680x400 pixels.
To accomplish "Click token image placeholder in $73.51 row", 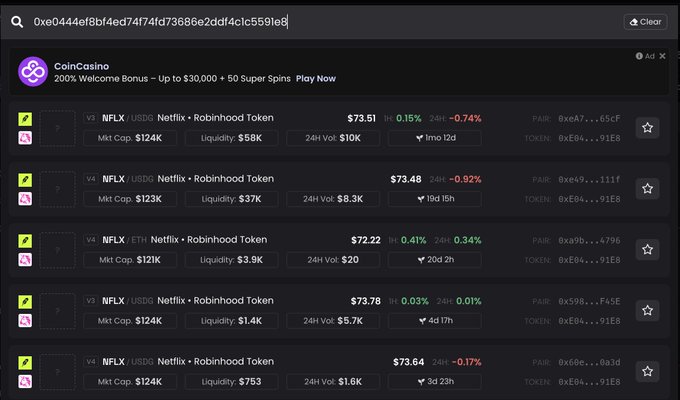I will (x=58, y=128).
